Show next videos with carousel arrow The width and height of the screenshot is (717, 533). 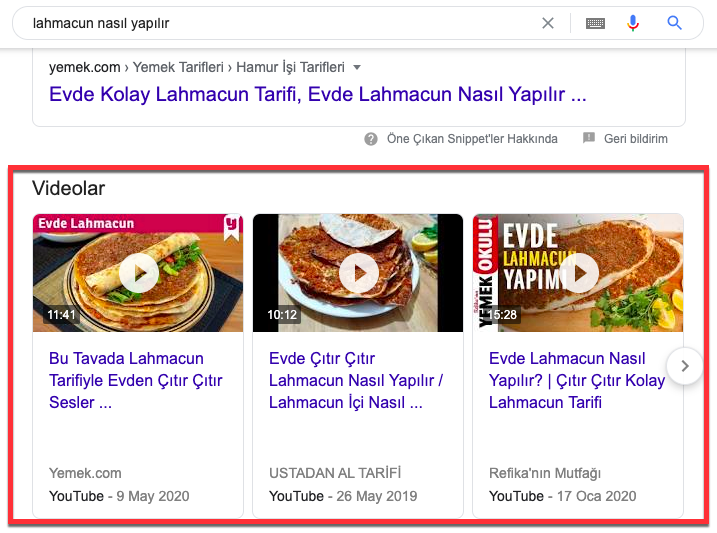685,366
